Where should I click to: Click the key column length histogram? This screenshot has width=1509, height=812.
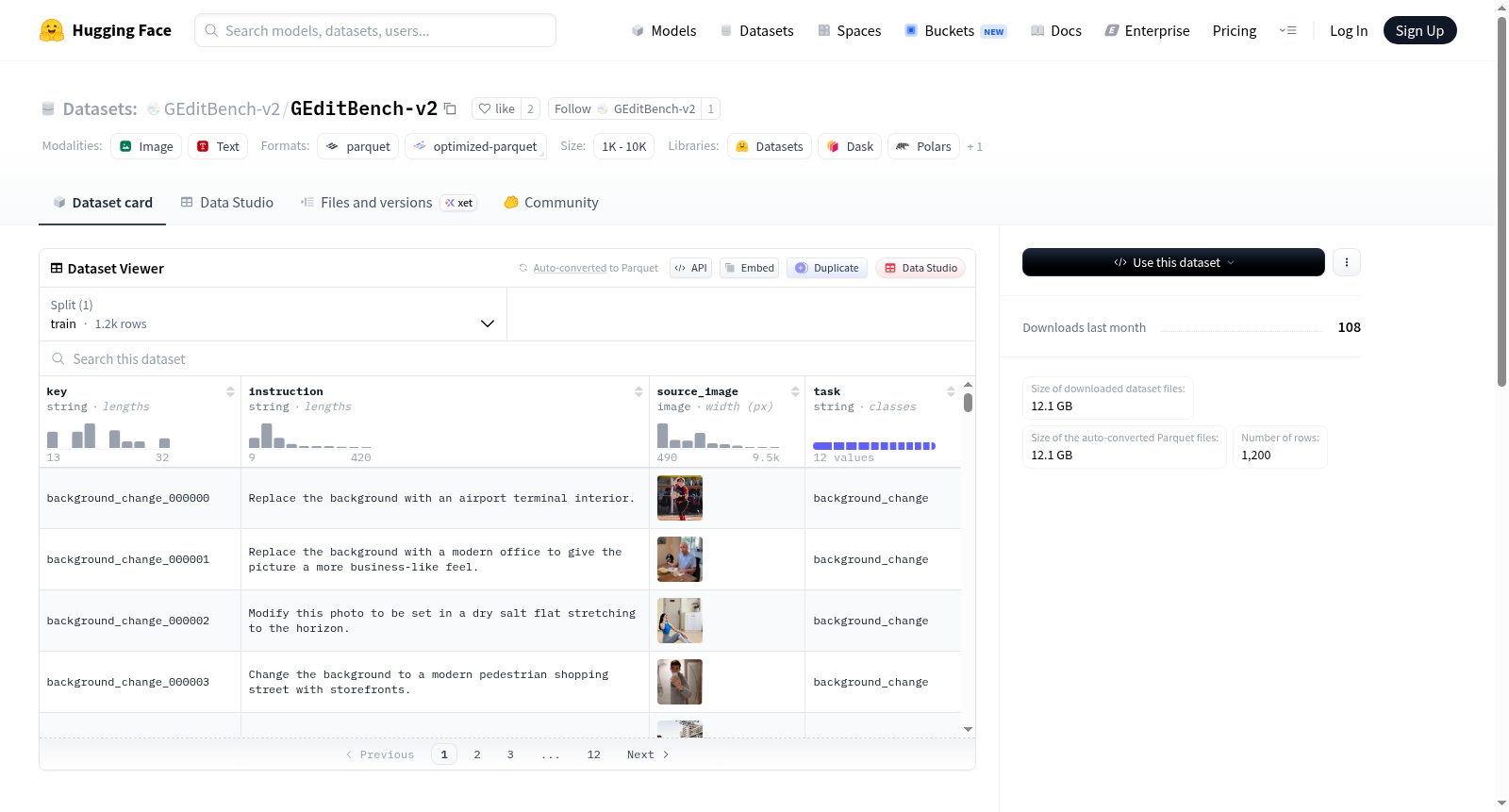coord(108,436)
